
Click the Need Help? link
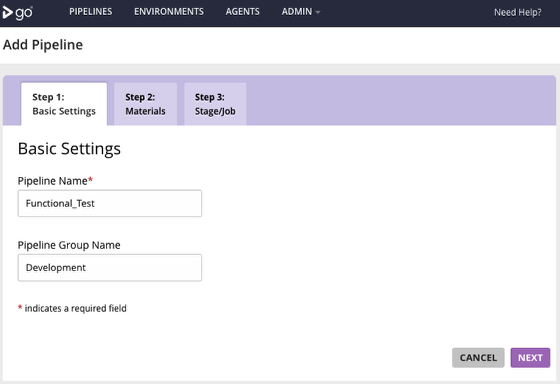pos(518,13)
